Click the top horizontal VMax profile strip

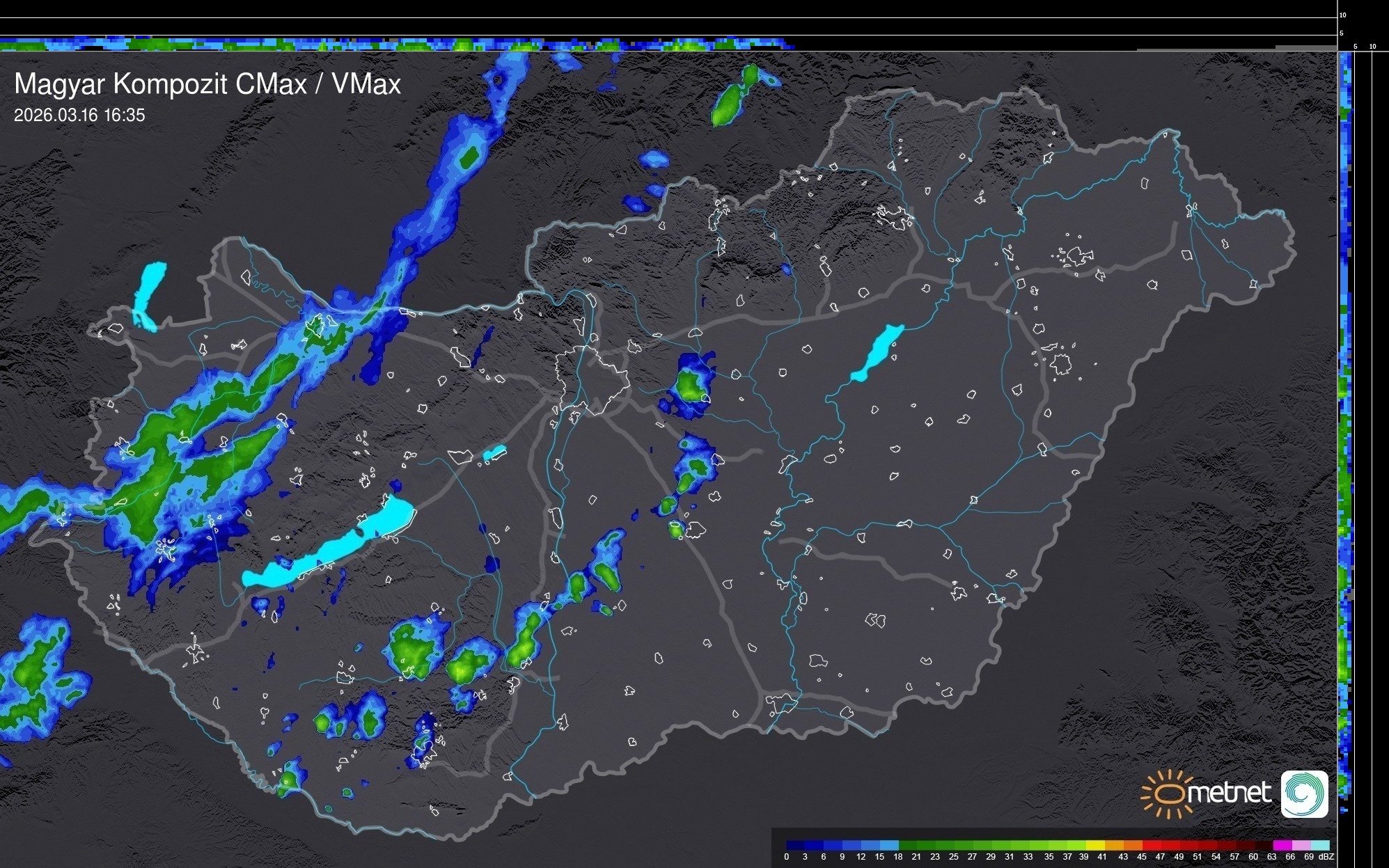tap(397, 45)
